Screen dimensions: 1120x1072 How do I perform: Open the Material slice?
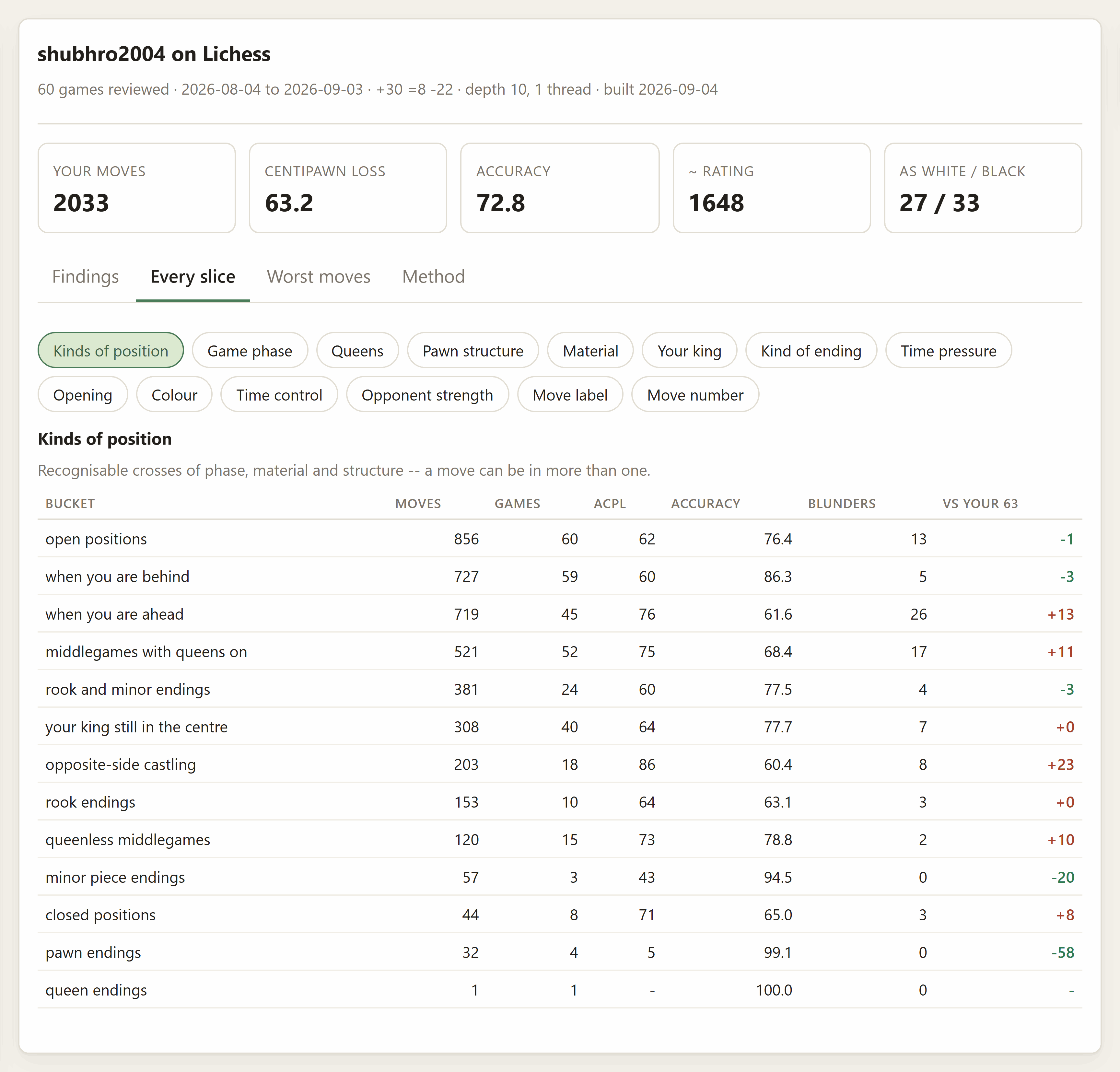(x=590, y=350)
